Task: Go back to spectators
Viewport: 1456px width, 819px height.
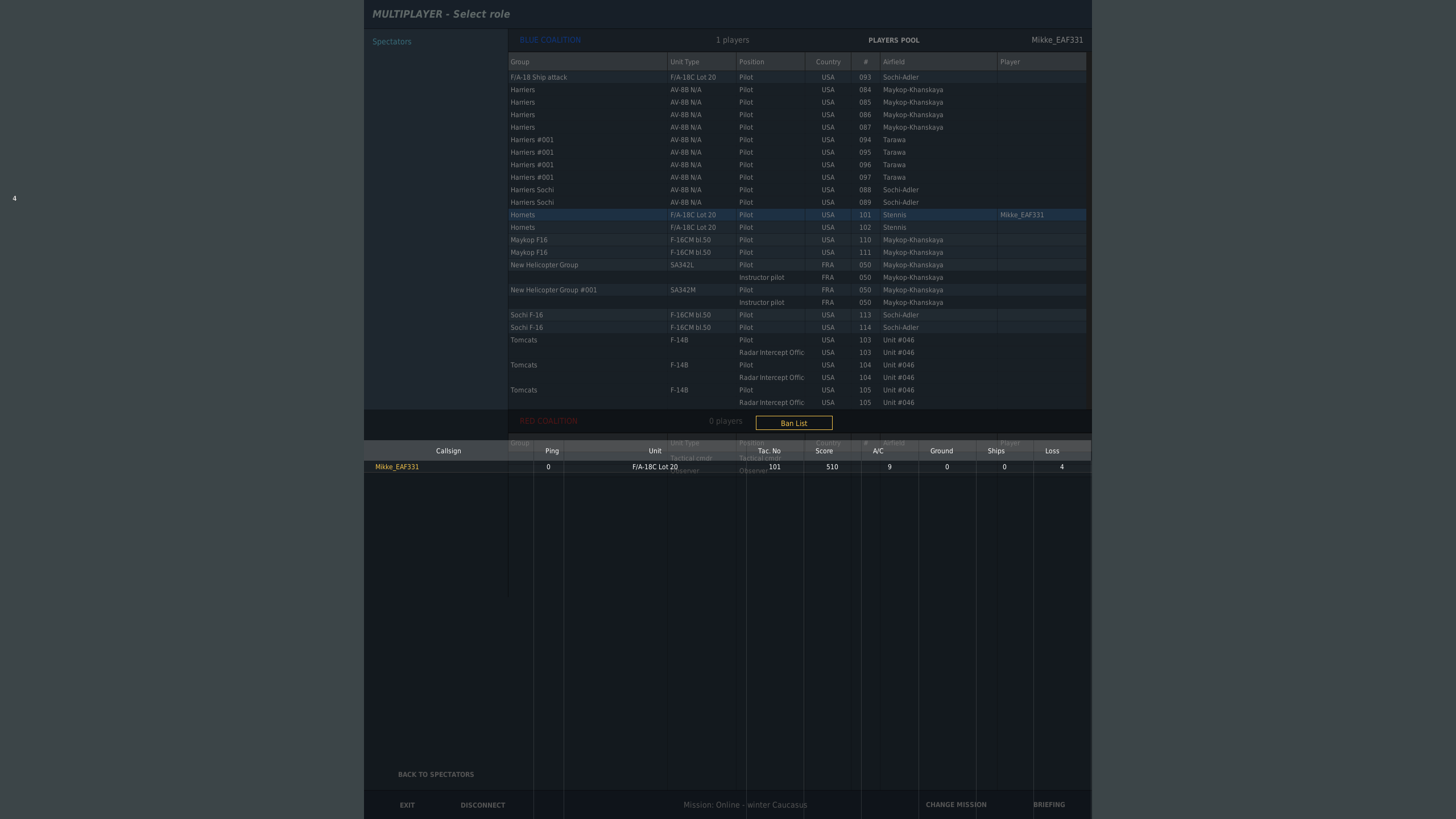Action: pyautogui.click(x=436, y=775)
